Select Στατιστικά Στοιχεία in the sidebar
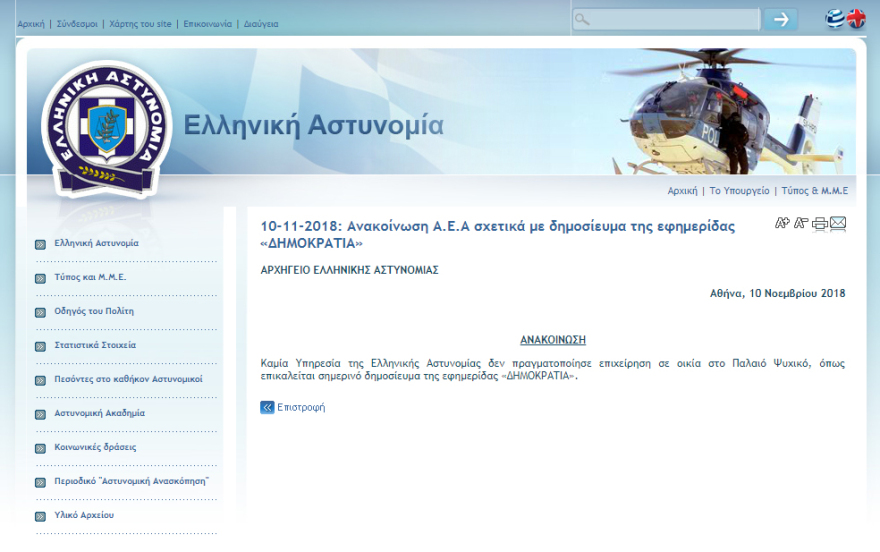This screenshot has height=552, width=880. pos(95,345)
